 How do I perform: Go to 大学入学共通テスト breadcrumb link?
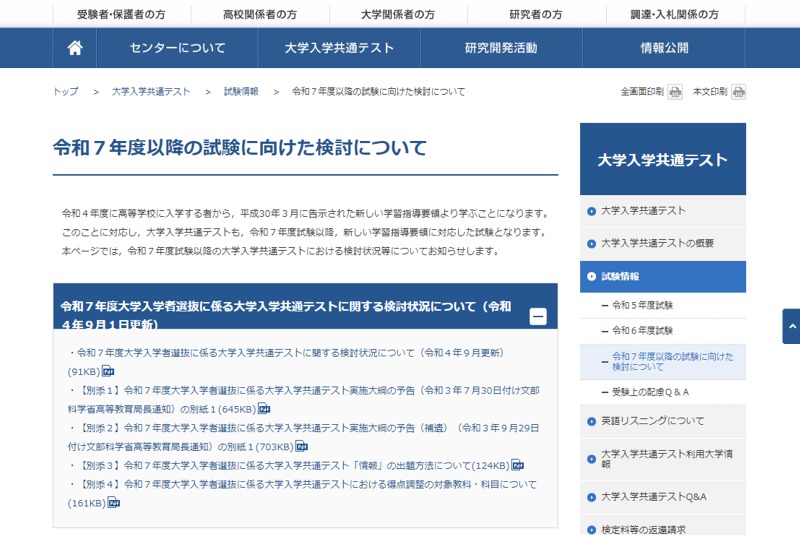click(x=151, y=92)
